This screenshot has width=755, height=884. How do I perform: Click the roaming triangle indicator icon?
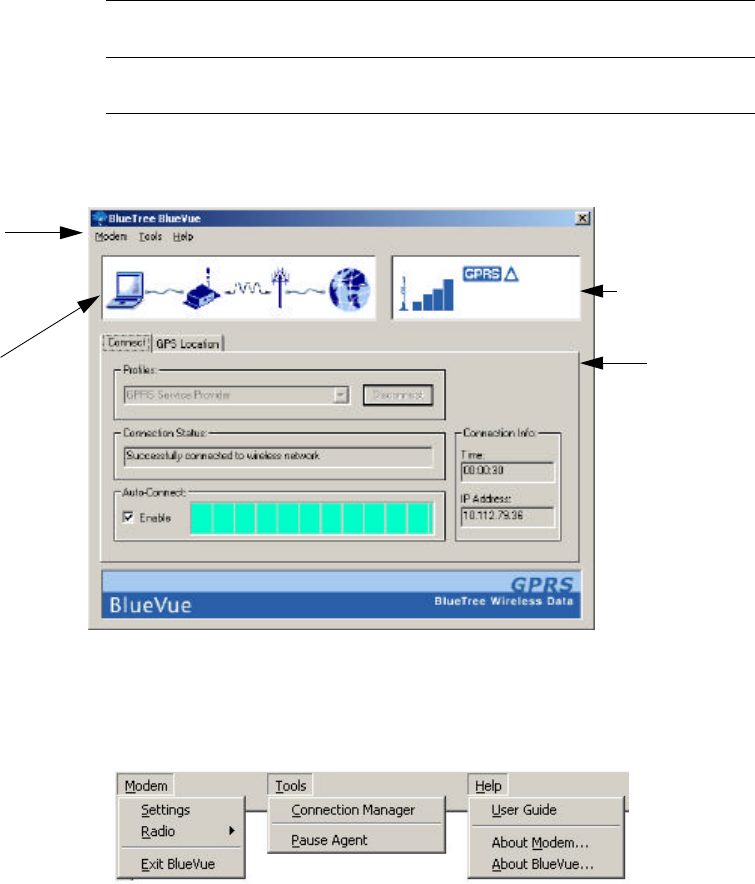point(511,274)
